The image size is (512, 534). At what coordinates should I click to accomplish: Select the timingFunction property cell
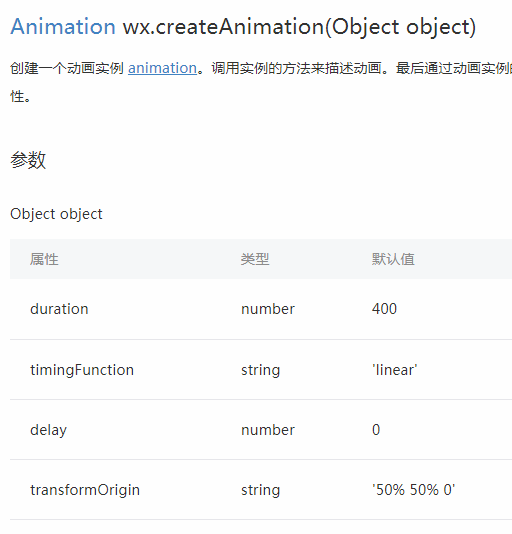(x=82, y=370)
